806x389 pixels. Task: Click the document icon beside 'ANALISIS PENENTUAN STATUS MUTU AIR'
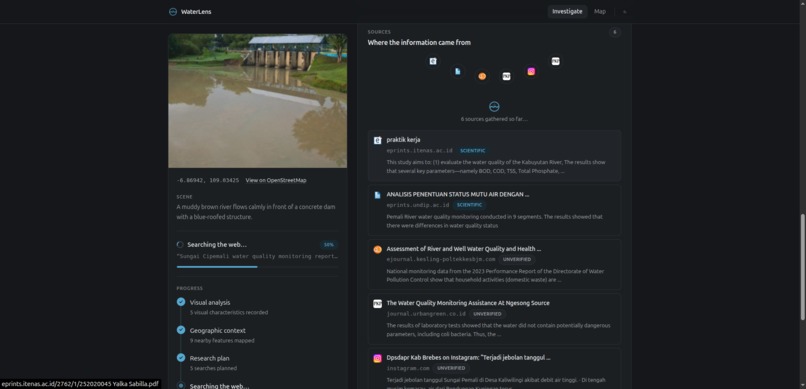pyautogui.click(x=377, y=195)
